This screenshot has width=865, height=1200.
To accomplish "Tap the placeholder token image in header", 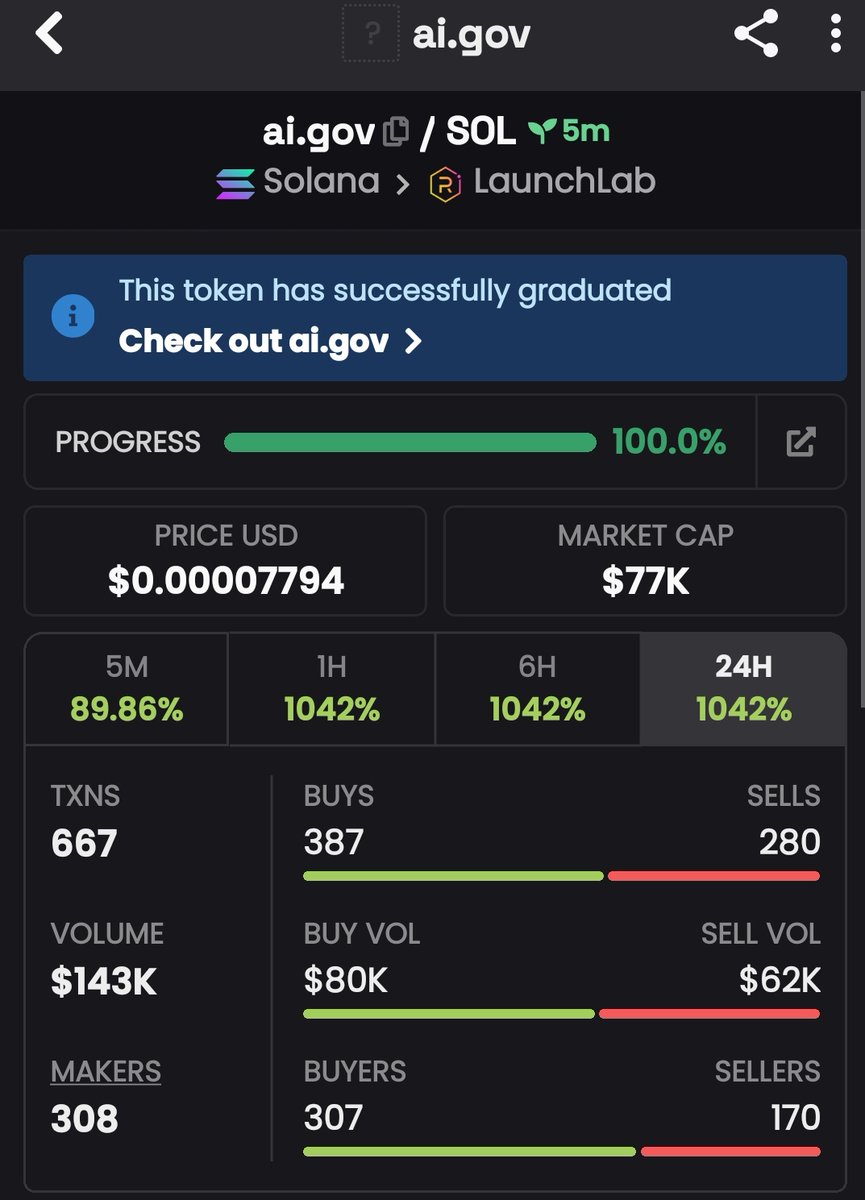I will 371,34.
